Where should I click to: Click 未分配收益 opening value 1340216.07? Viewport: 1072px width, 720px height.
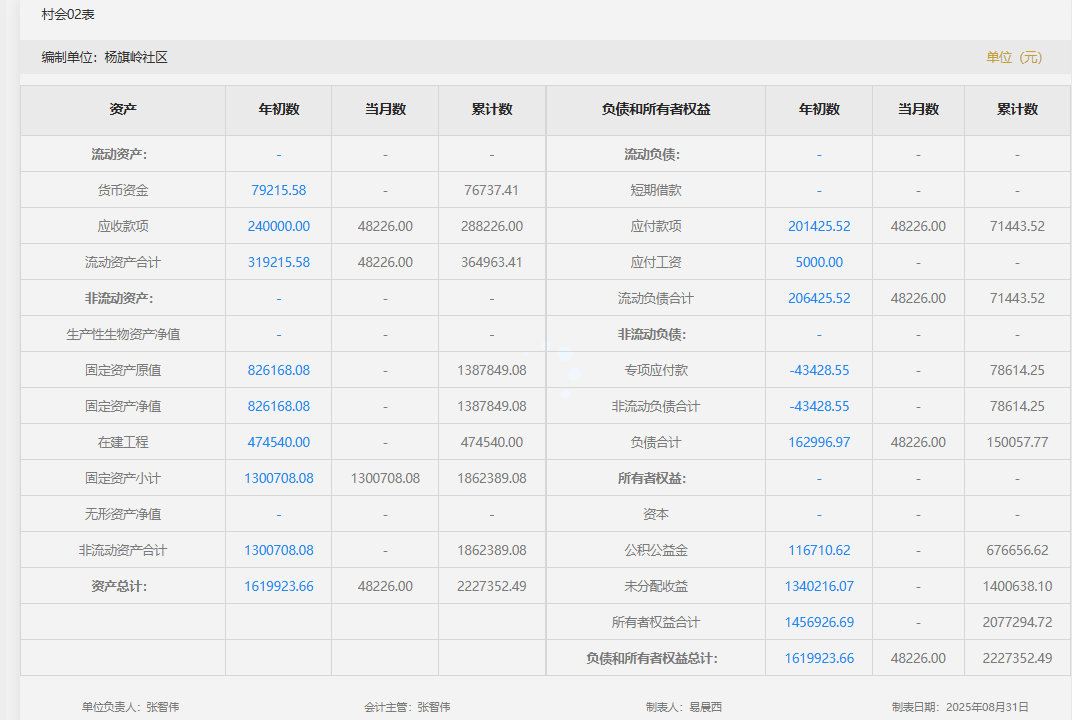819,586
